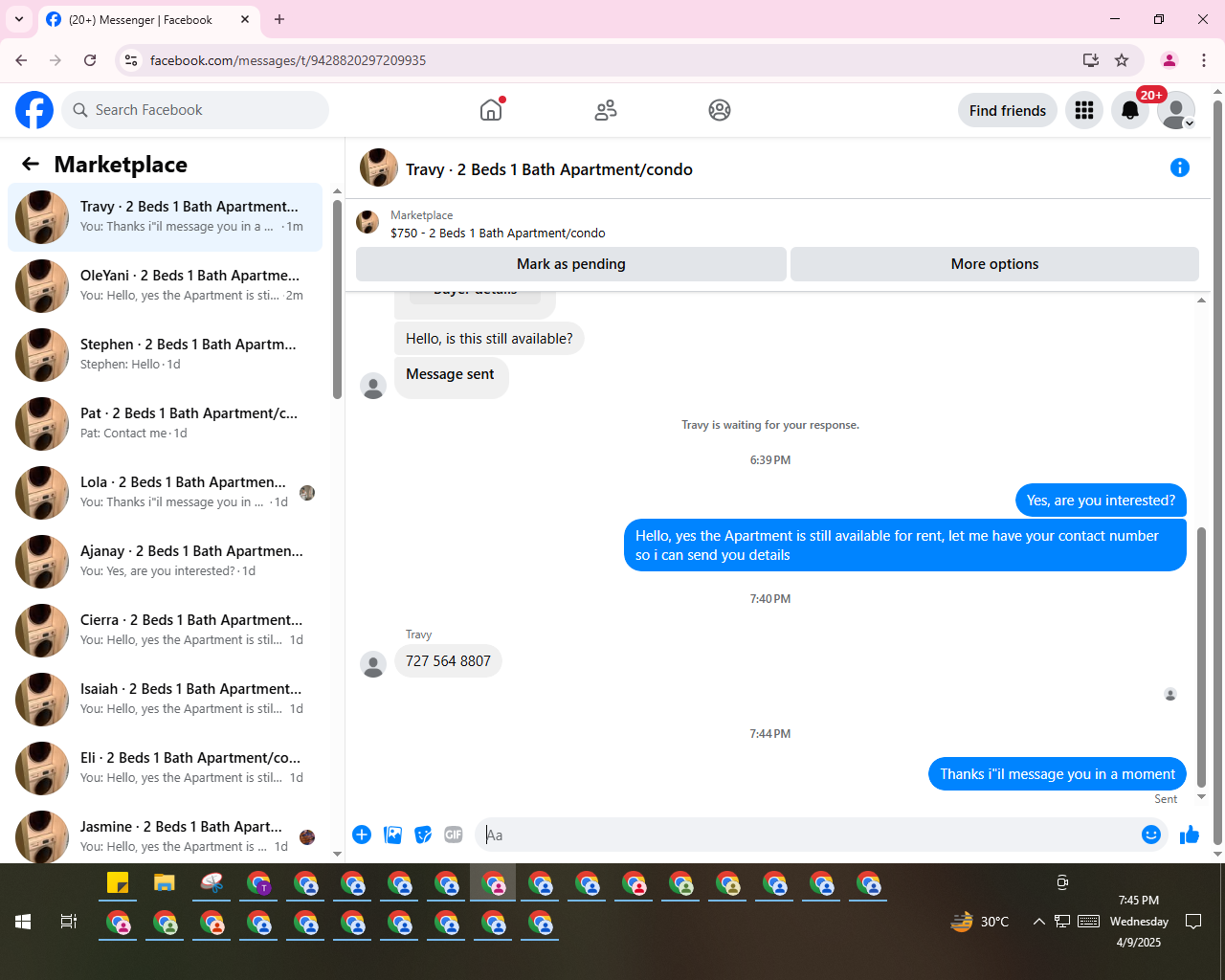Click the Mark as pending button
The image size is (1225, 980).
571,264
